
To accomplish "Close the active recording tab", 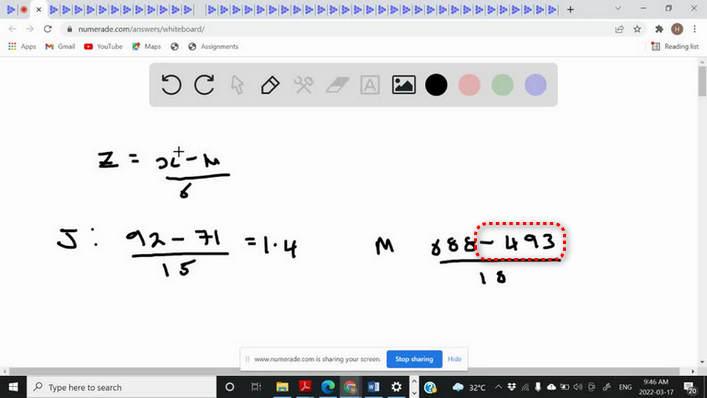I will pyautogui.click(x=39, y=9).
